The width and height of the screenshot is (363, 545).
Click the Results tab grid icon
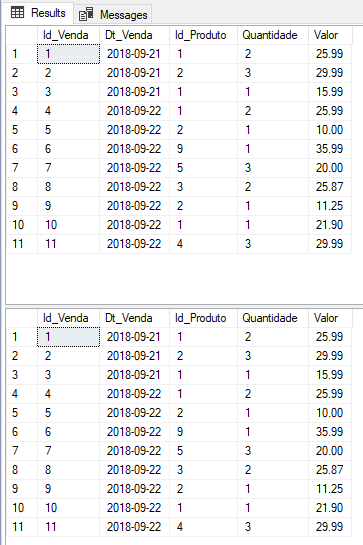pos(17,13)
